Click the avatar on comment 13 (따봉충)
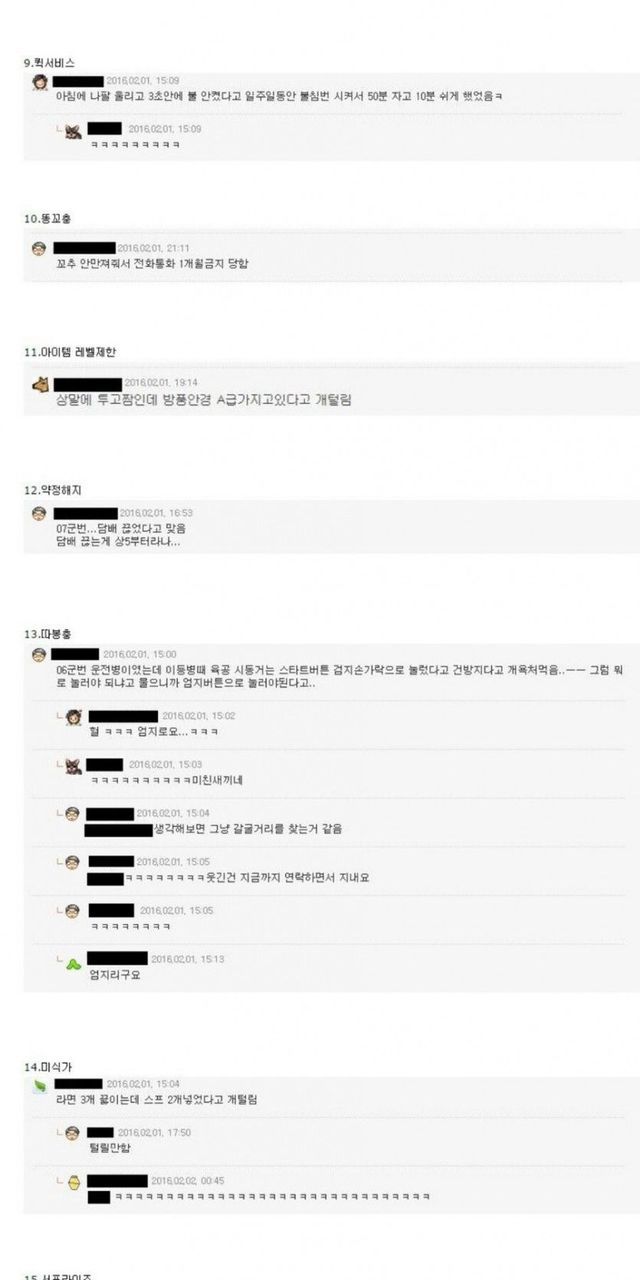Screen dimensions: 640x1280 39,654
